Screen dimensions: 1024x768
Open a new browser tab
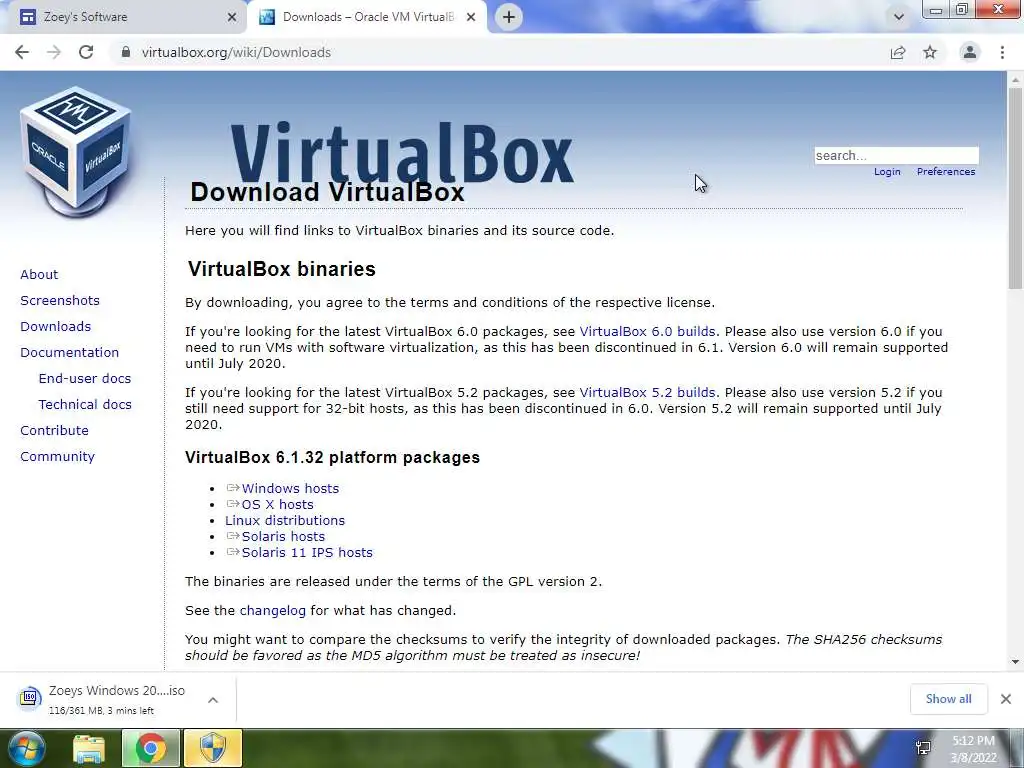point(509,17)
